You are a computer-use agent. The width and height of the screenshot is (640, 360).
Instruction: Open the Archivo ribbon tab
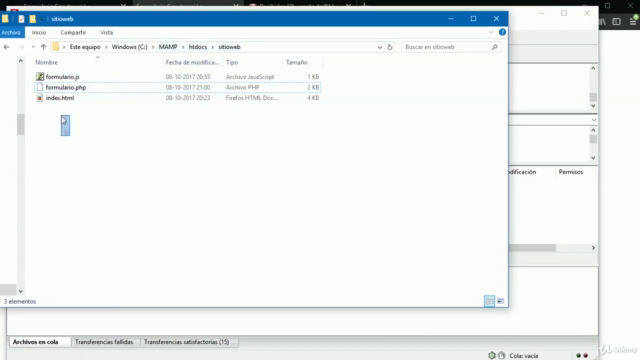pos(11,32)
